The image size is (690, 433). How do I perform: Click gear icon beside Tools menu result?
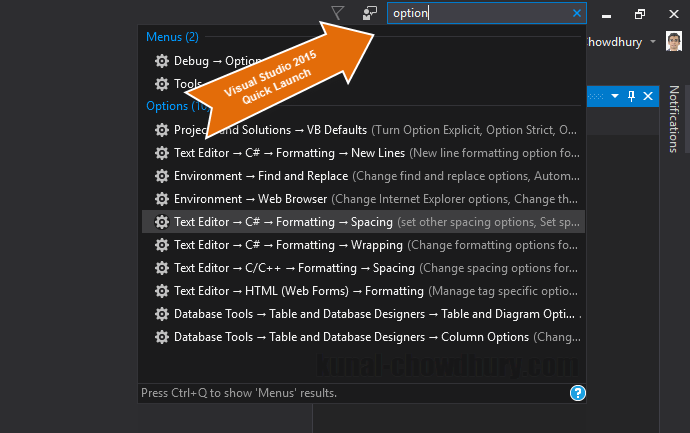coord(162,84)
